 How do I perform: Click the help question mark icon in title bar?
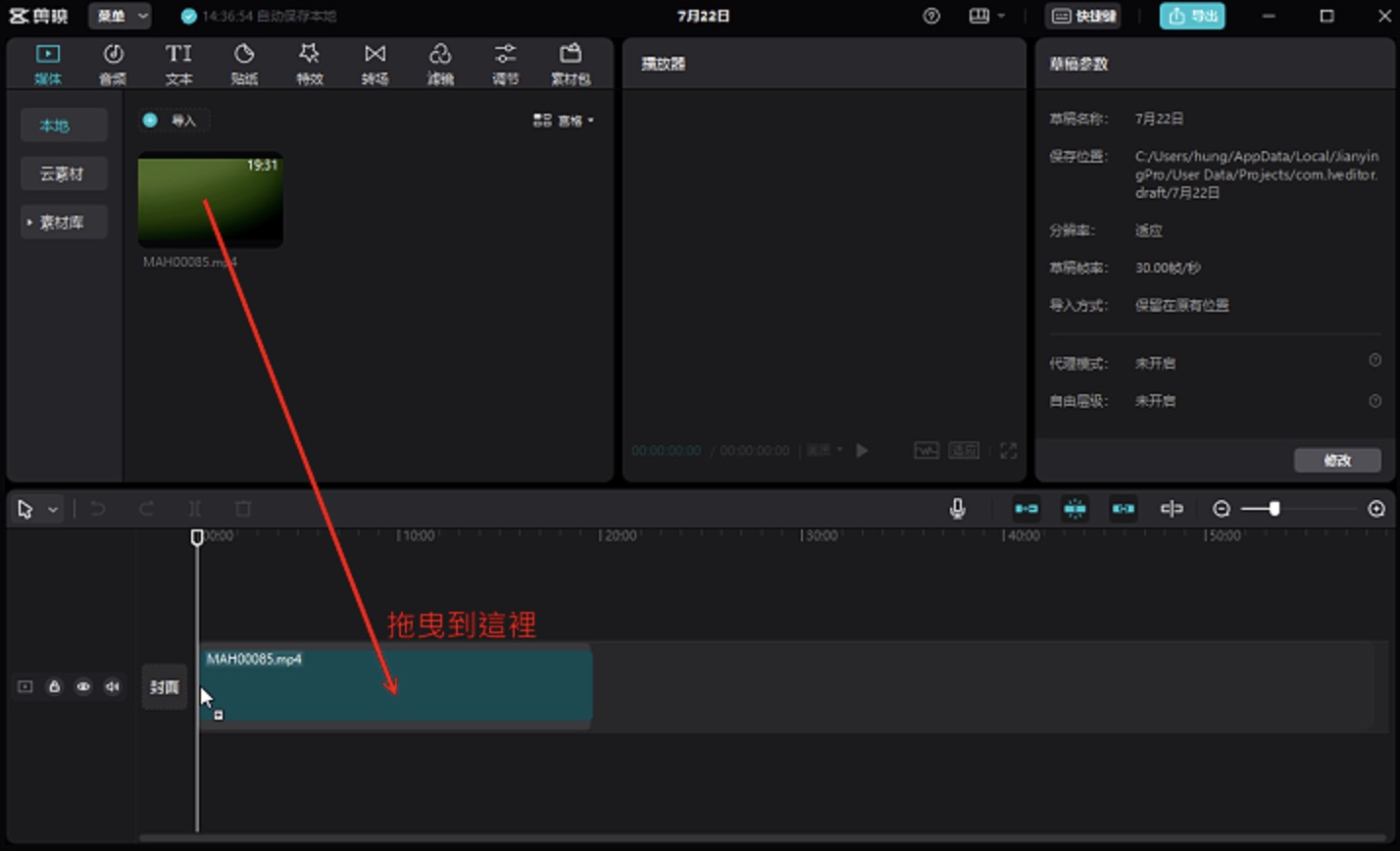coord(931,16)
